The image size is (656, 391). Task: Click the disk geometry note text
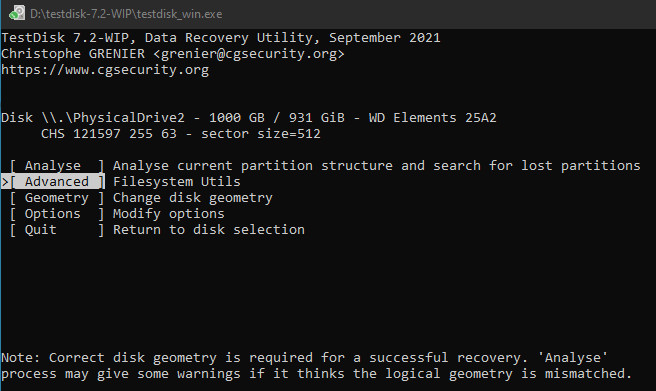[316, 365]
